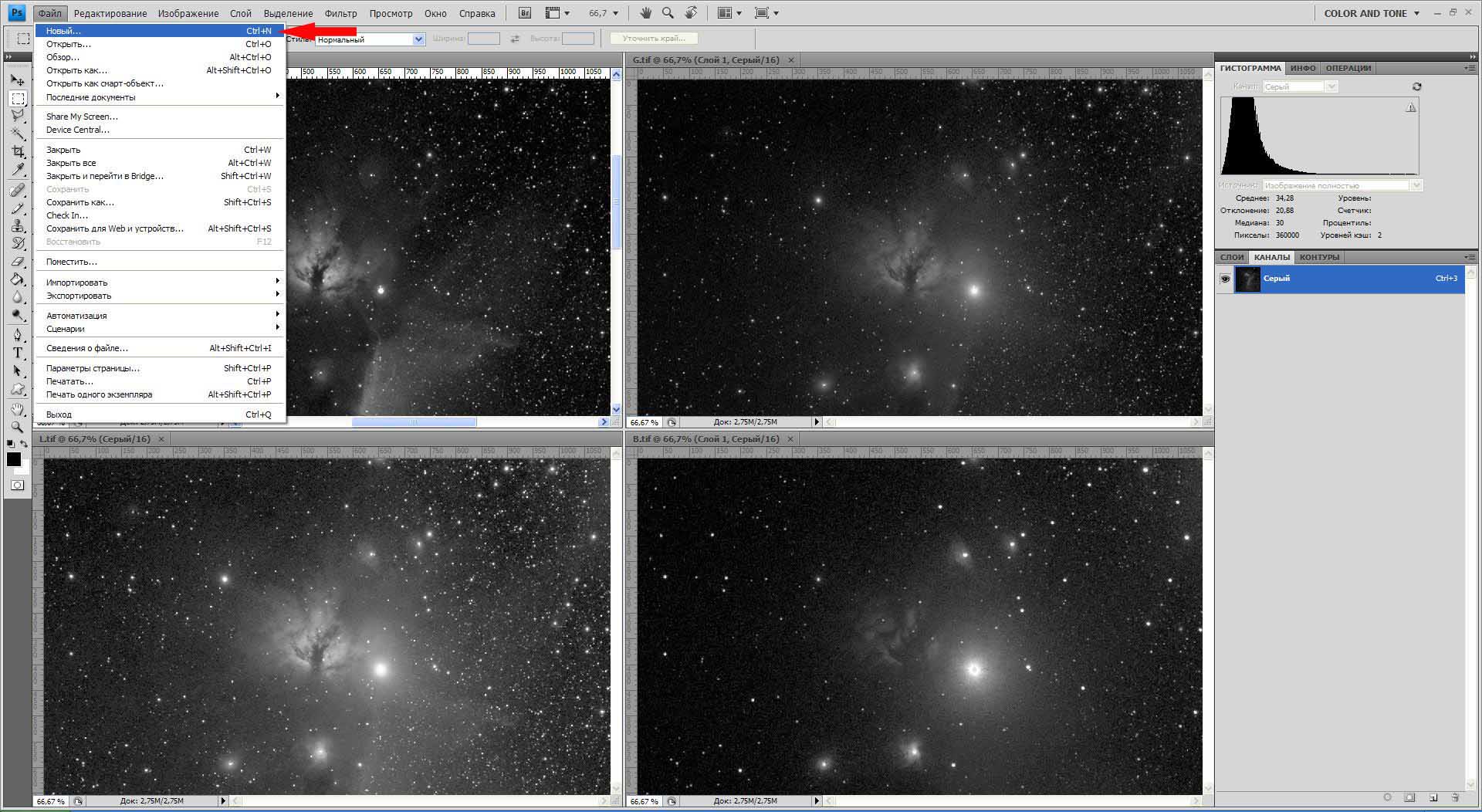Open the Стиль dropdown showing Нормальный
1482x812 pixels.
[370, 39]
